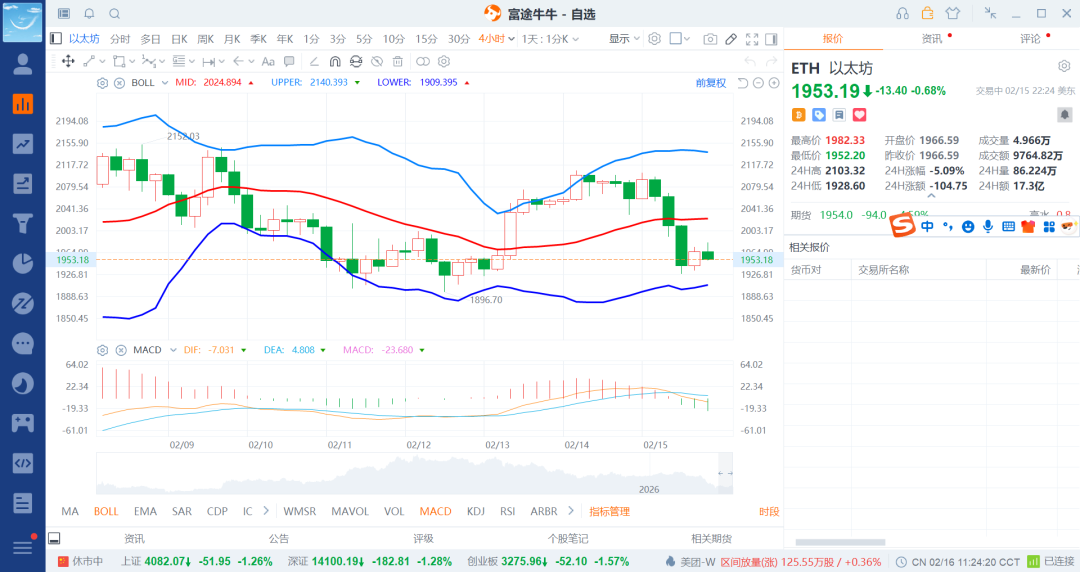Click the chart screenshot camera icon

tap(710, 39)
